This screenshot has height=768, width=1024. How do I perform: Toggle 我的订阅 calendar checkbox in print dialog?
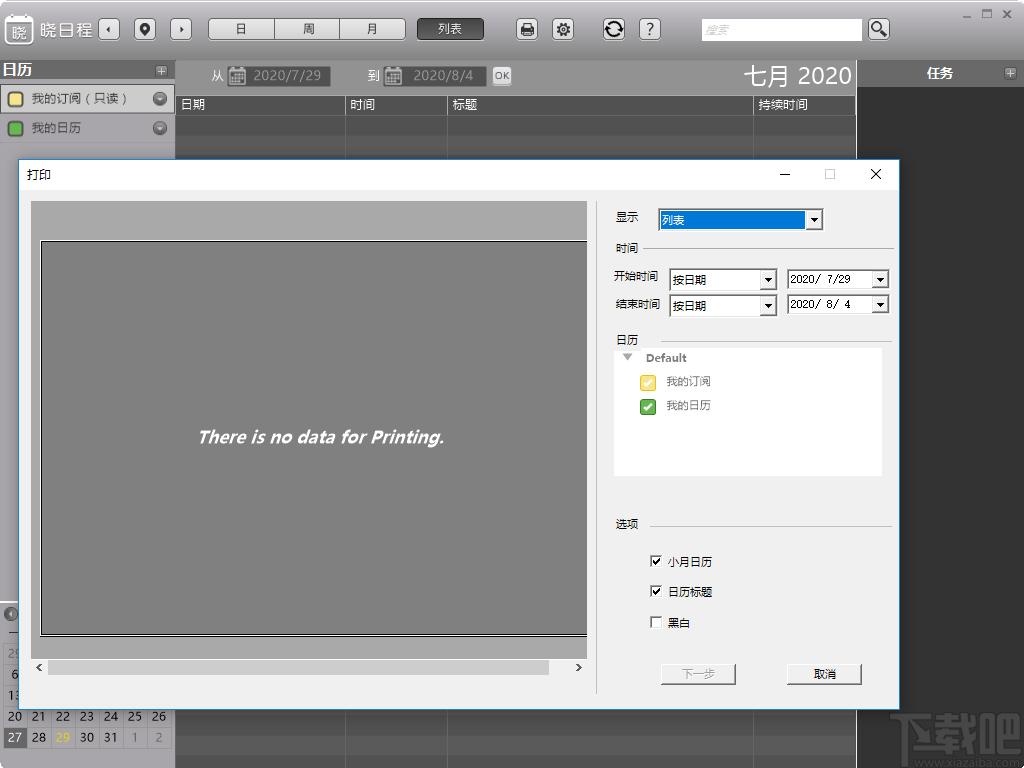[648, 383]
